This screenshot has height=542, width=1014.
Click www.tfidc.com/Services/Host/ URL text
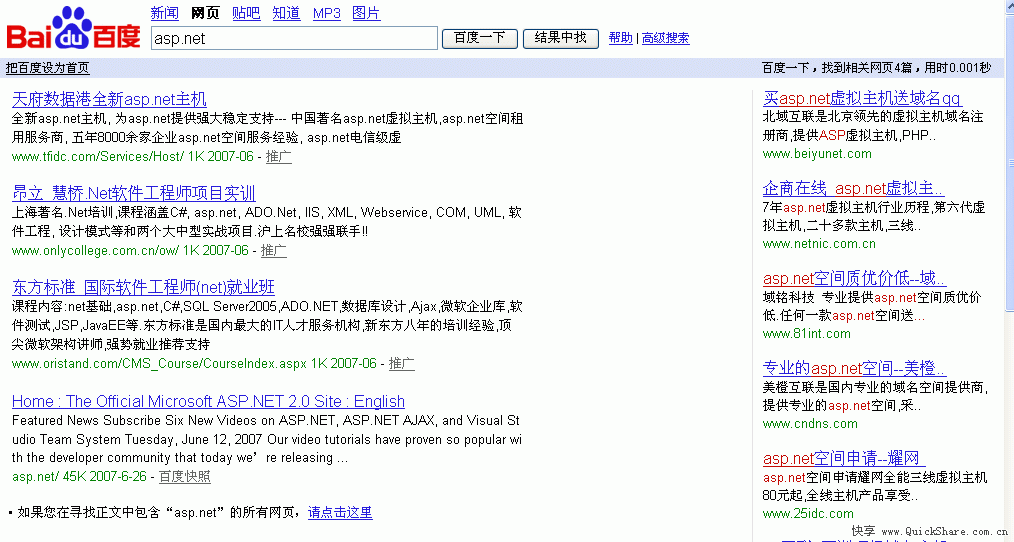98,157
